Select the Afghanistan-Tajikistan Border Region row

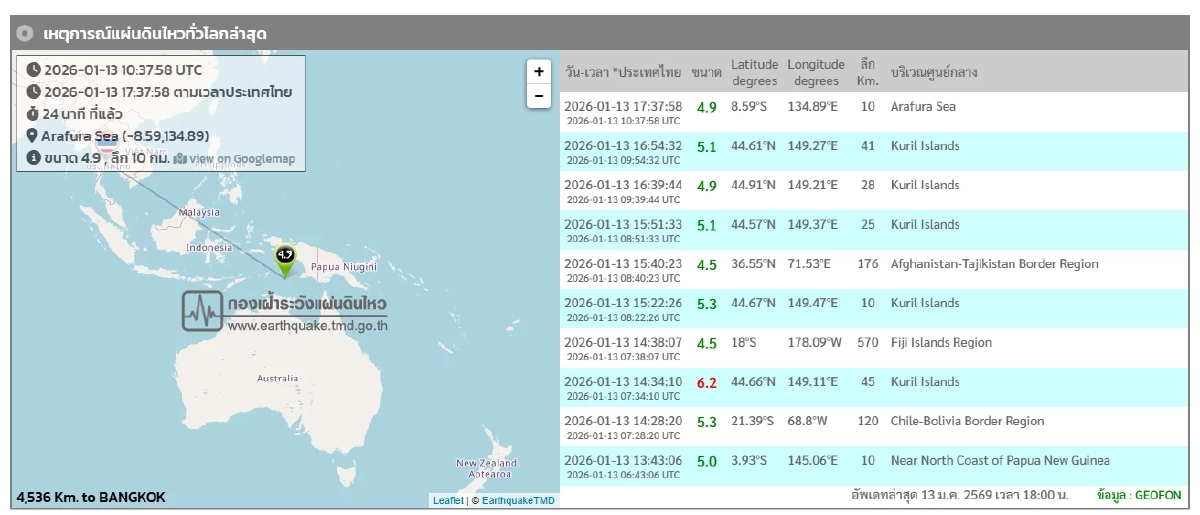tap(870, 269)
